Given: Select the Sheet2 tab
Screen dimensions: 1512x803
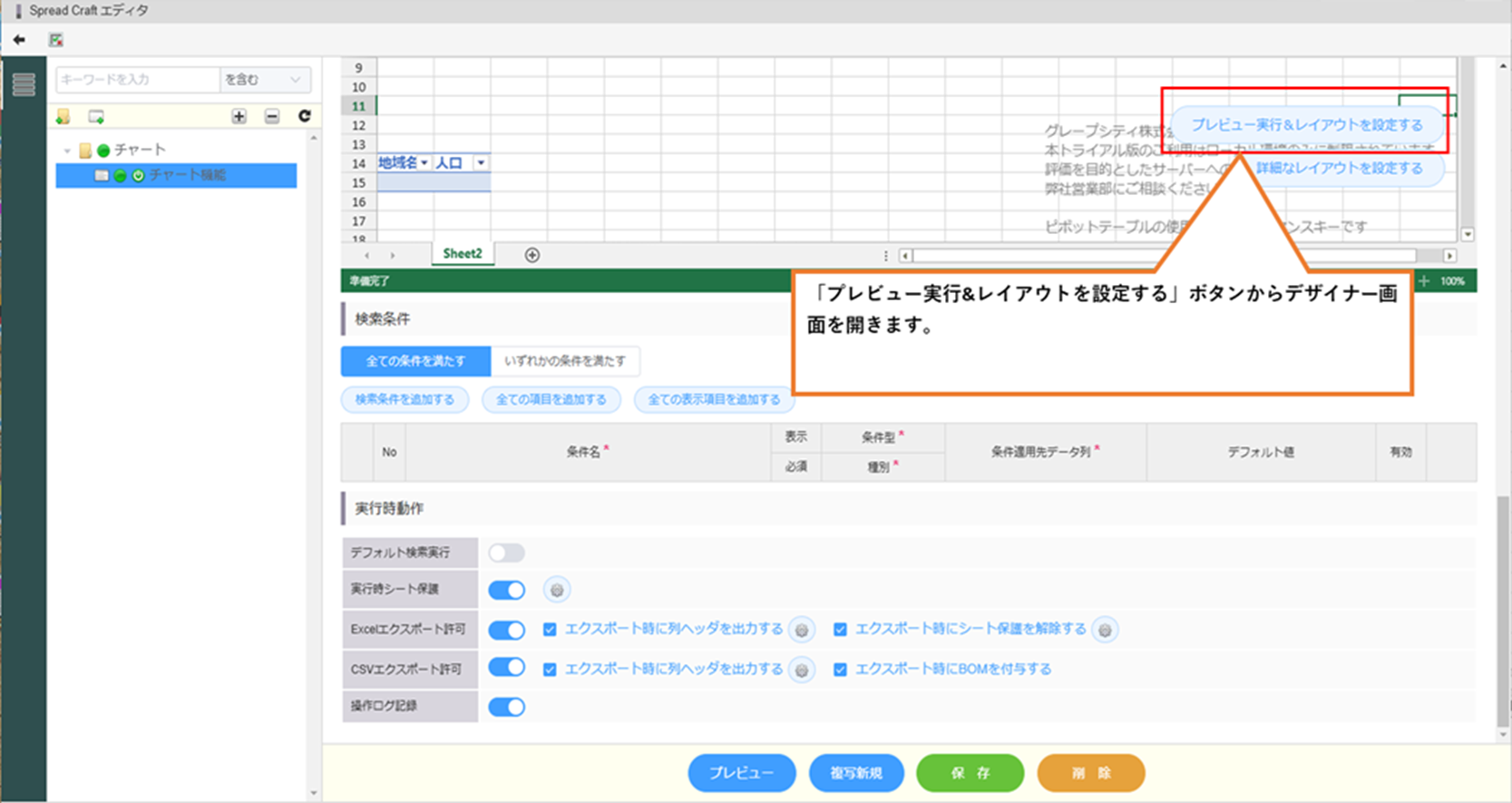Looking at the screenshot, I should [x=463, y=254].
